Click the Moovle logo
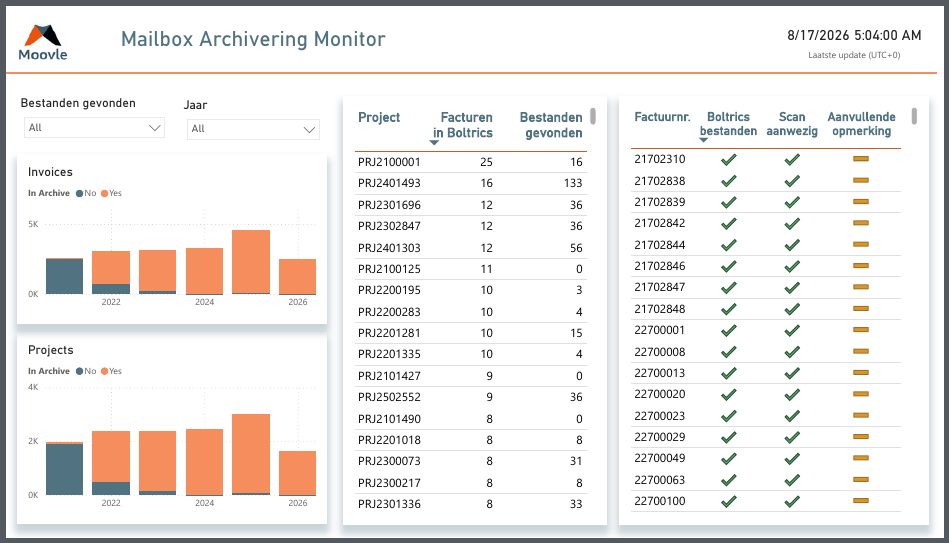The height and width of the screenshot is (543, 949). [x=43, y=42]
